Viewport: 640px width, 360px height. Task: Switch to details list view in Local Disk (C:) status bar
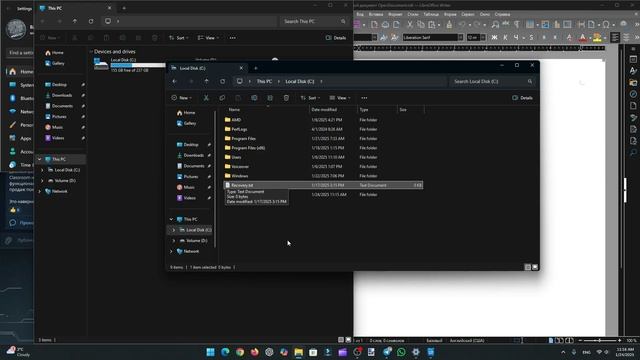tap(527, 267)
